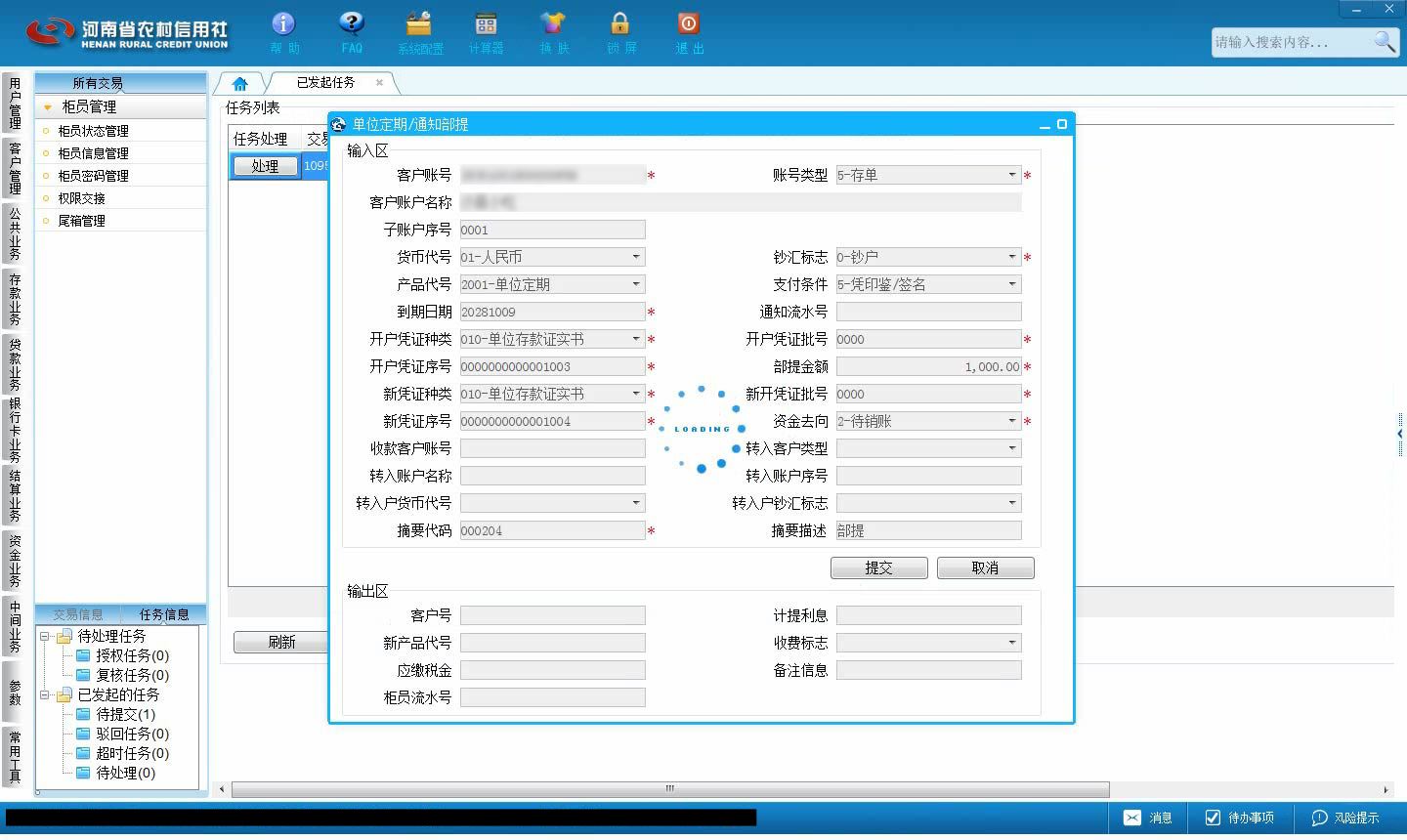Open the 新凭证种类 dropdown

[636, 394]
